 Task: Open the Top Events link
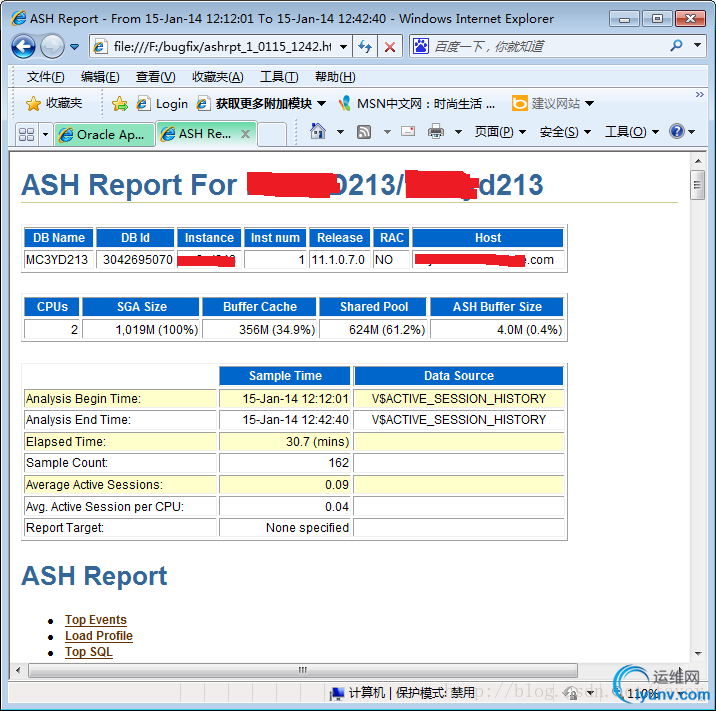[x=95, y=620]
